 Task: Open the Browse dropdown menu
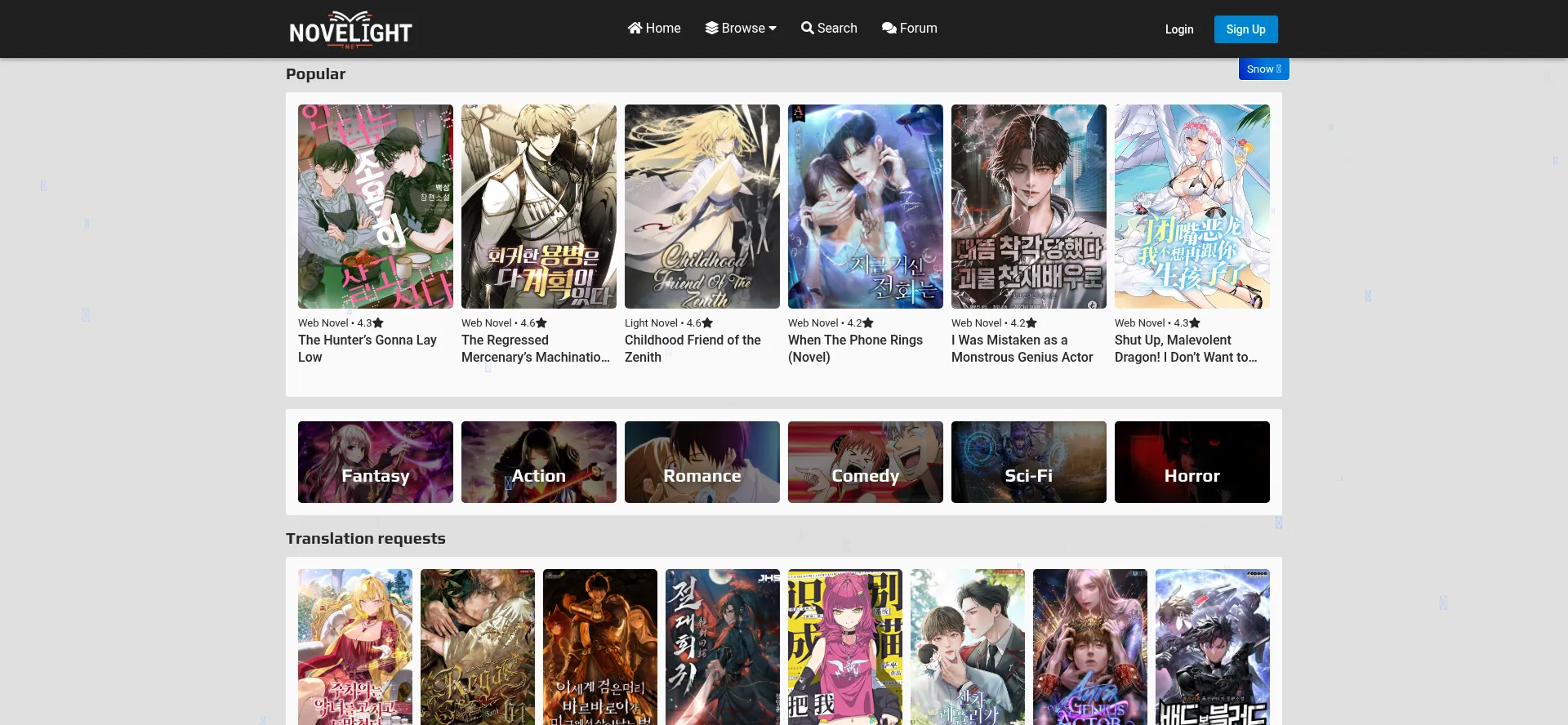coord(741,28)
